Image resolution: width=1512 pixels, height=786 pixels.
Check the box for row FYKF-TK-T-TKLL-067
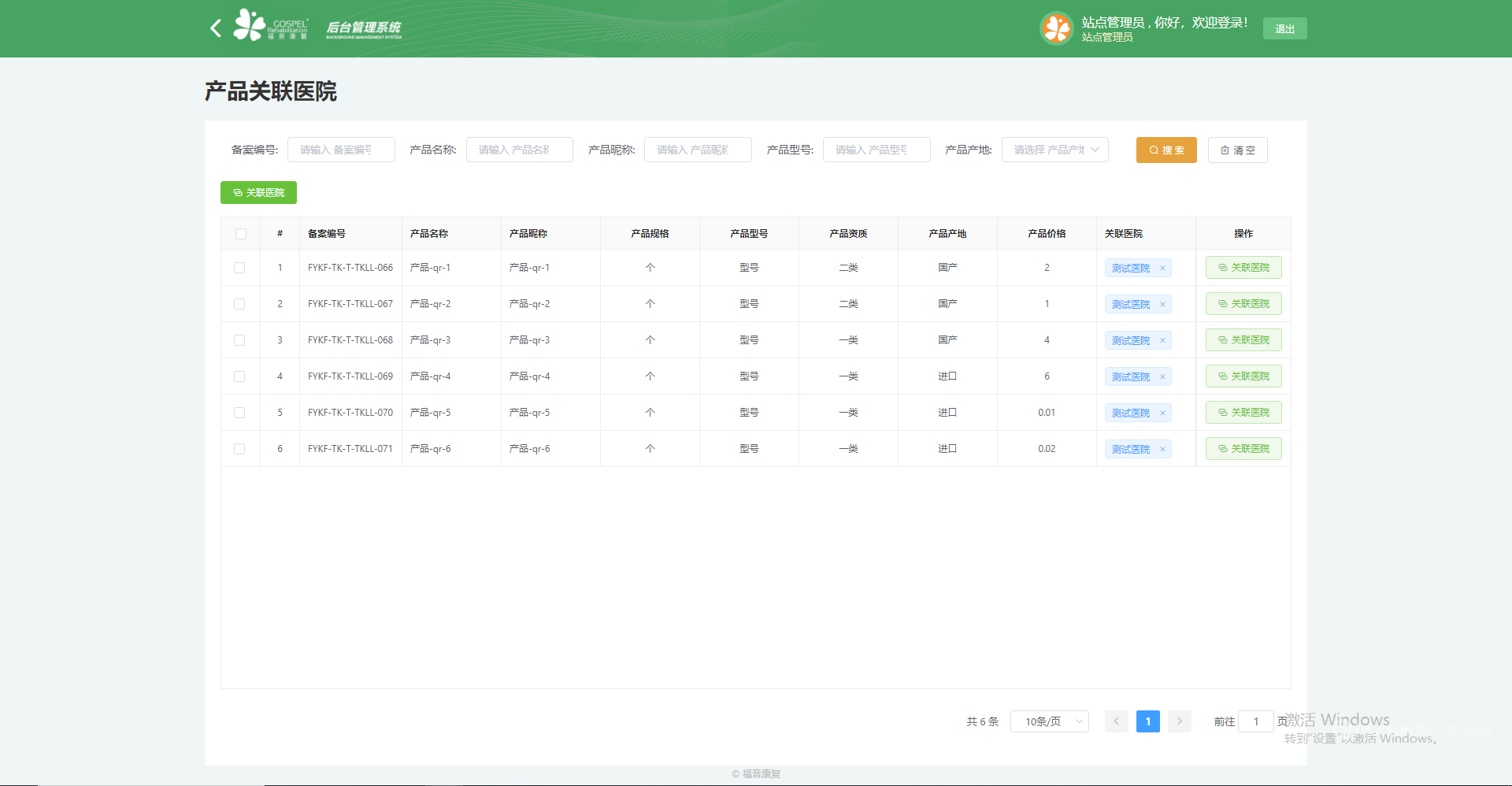pyautogui.click(x=239, y=304)
